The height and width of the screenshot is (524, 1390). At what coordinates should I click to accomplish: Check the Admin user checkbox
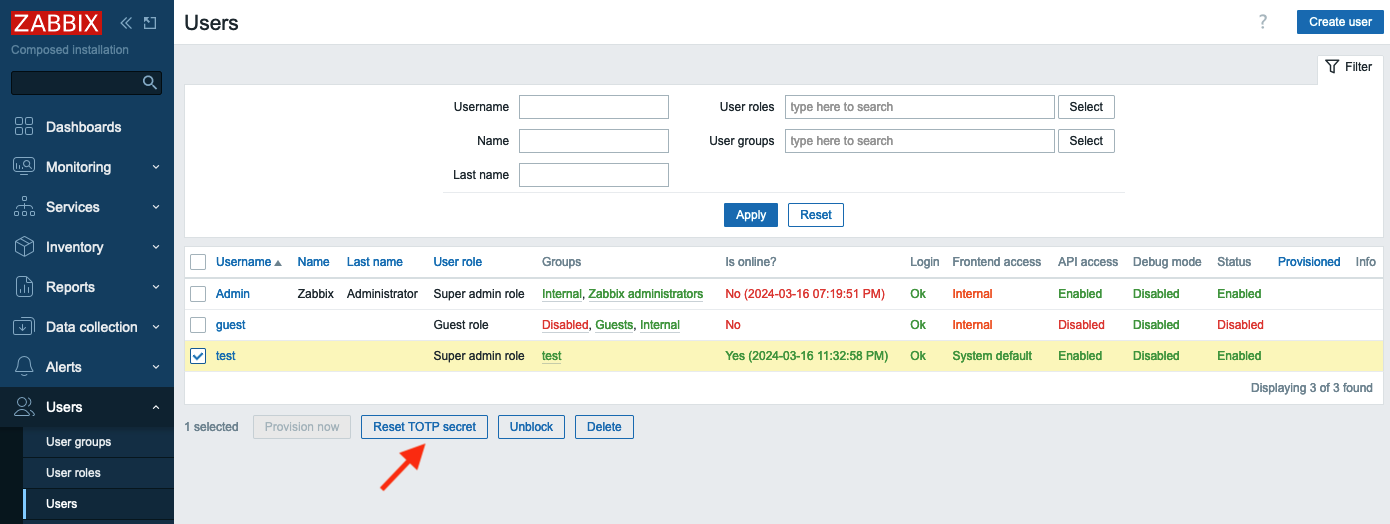click(x=198, y=294)
